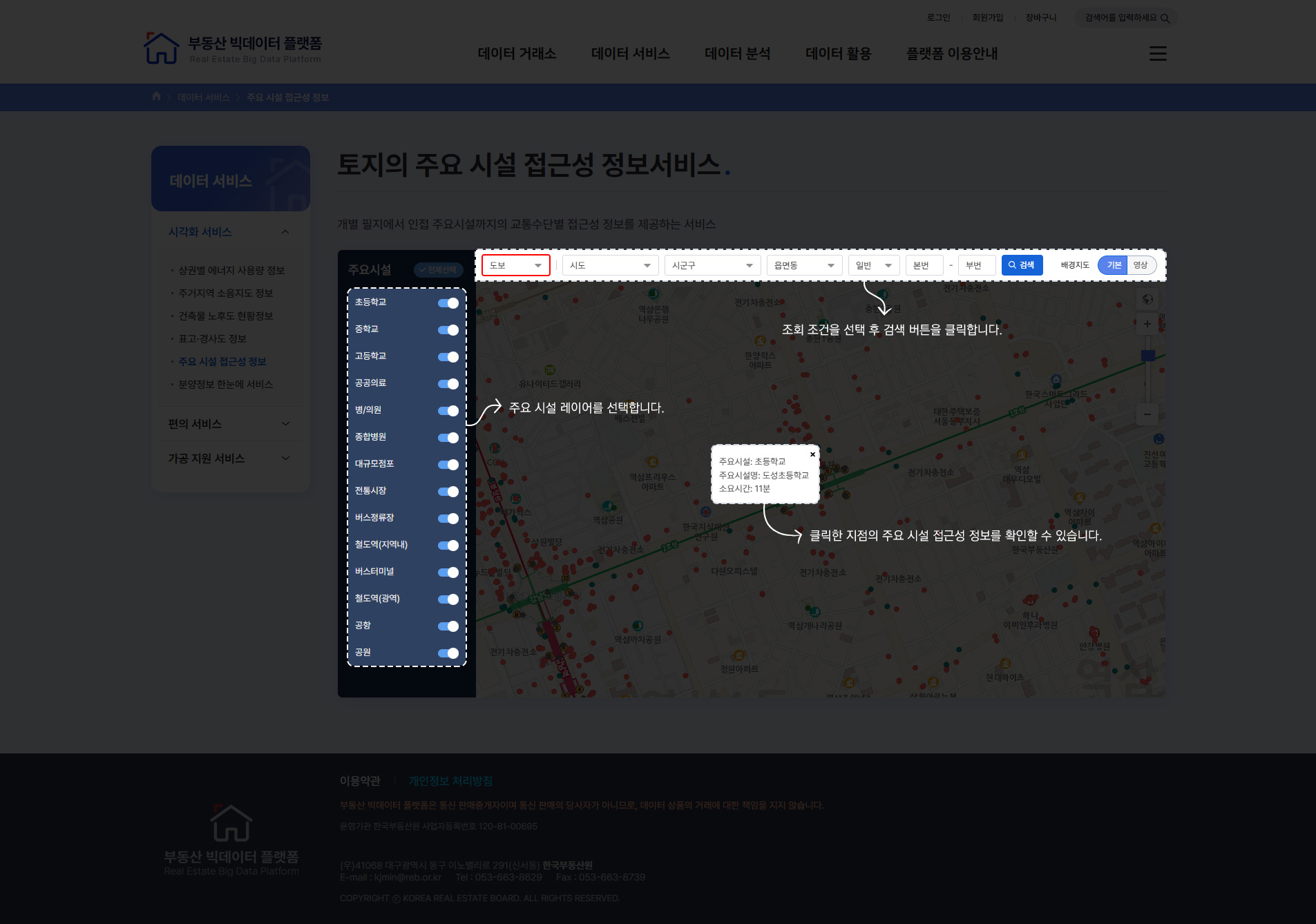This screenshot has height=924, width=1316.
Task: Open the 플랫폼 이용안내 menu
Action: coord(951,53)
